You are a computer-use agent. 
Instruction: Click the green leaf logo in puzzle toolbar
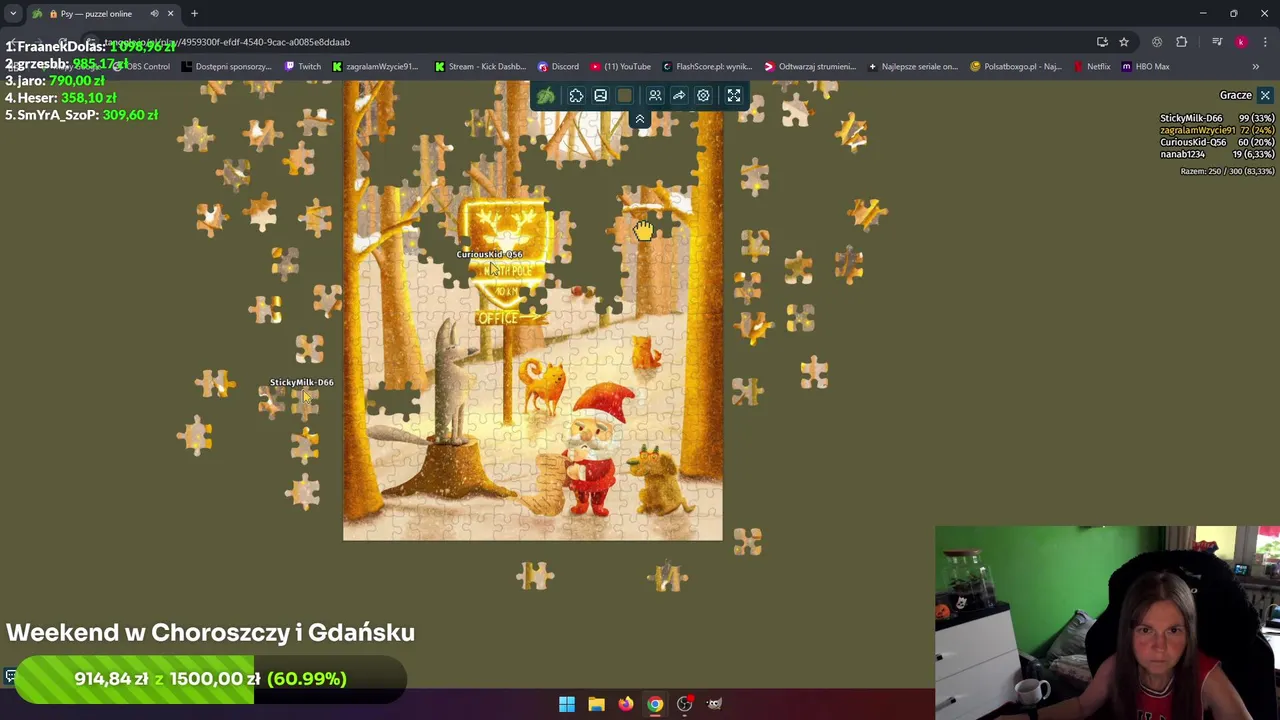(x=545, y=96)
